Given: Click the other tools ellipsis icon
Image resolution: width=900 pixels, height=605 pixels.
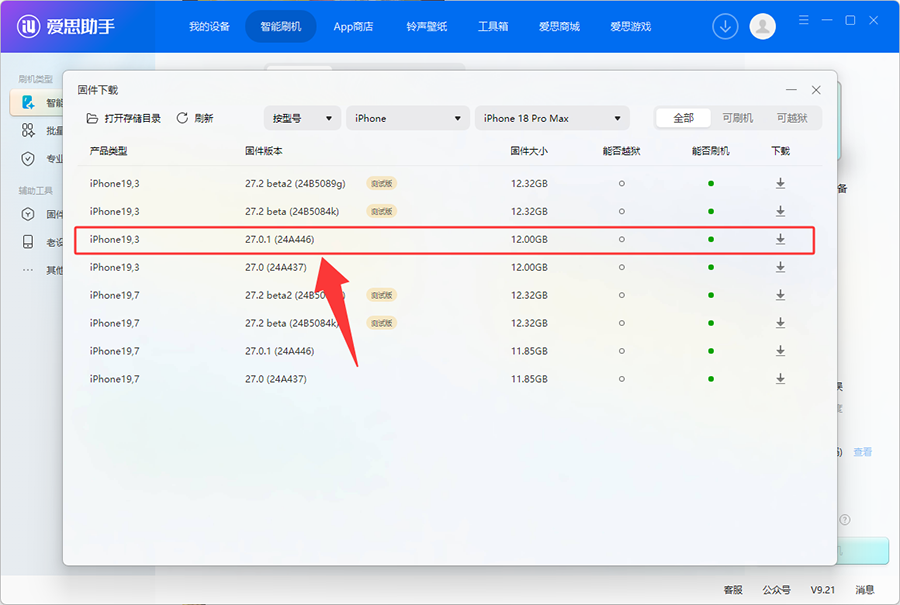Looking at the screenshot, I should tap(28, 270).
